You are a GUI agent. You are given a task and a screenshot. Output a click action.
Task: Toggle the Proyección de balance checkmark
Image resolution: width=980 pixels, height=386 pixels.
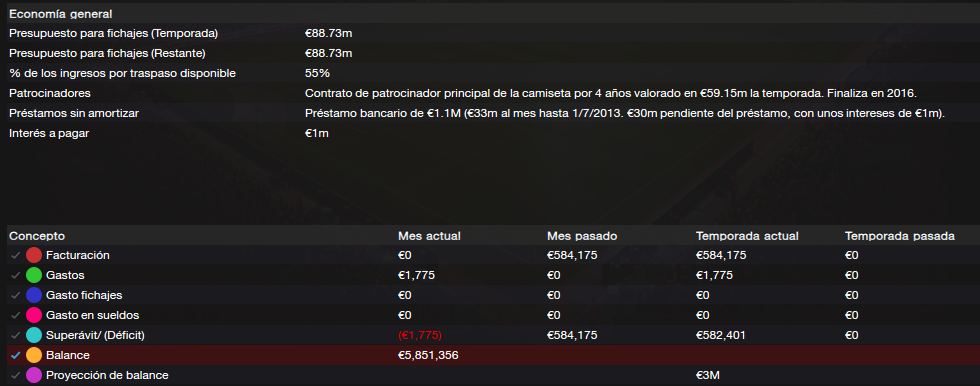(x=15, y=375)
